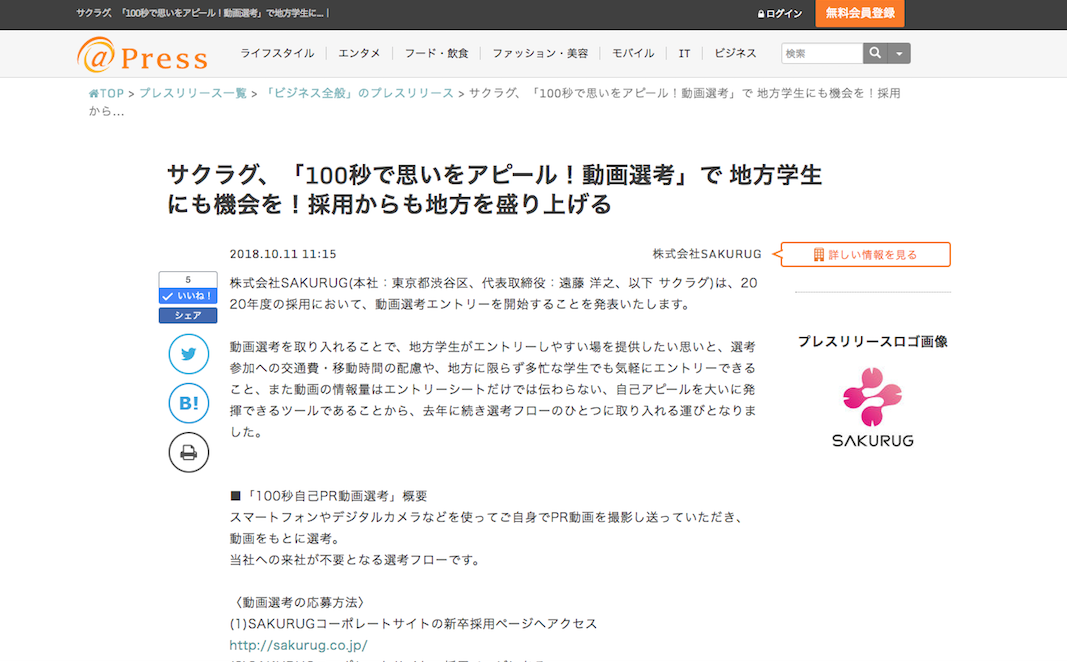This screenshot has height=662, width=1067.
Task: Click the SAKURUG logo image
Action: click(872, 407)
